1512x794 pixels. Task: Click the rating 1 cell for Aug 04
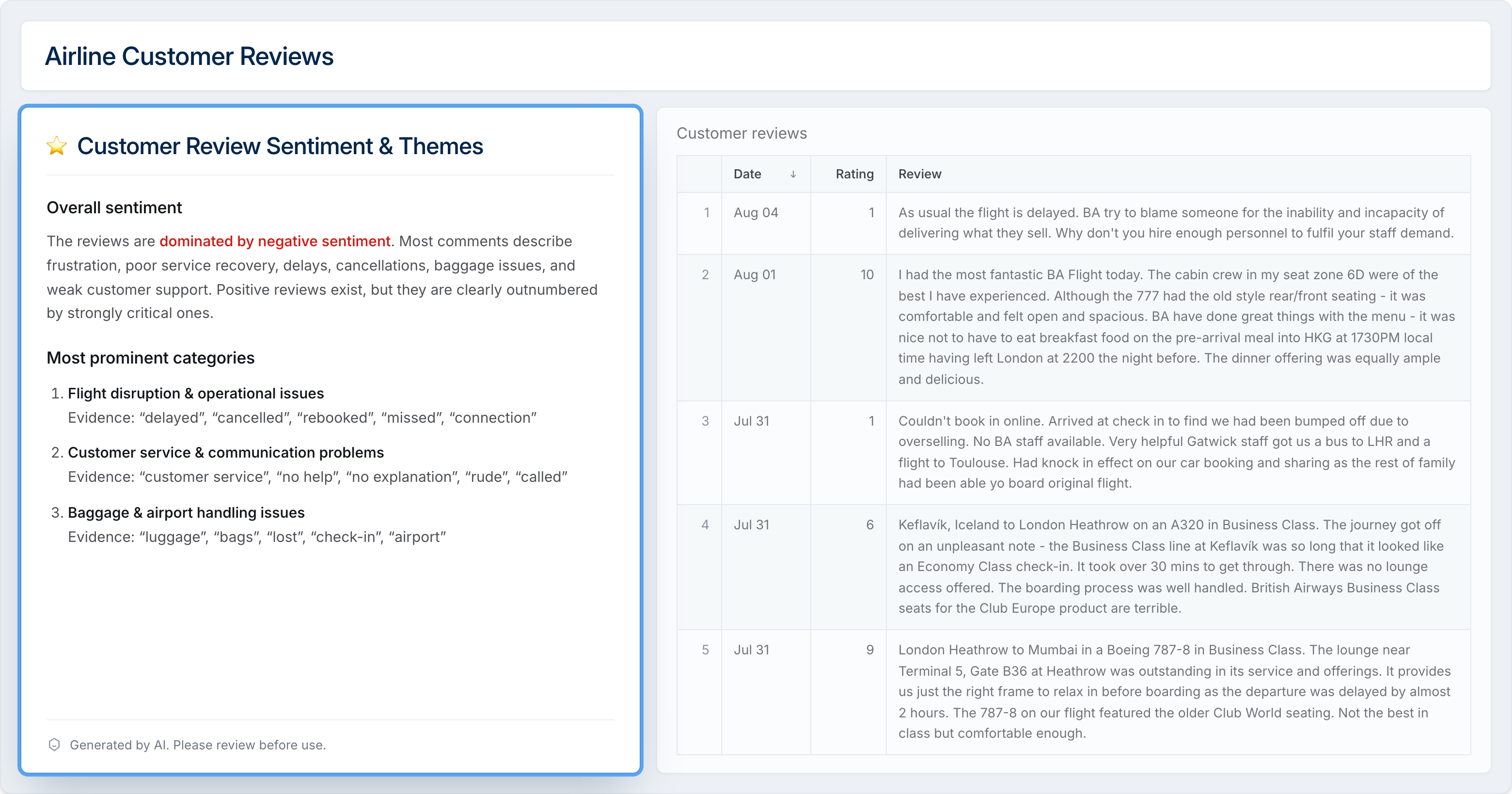point(848,223)
